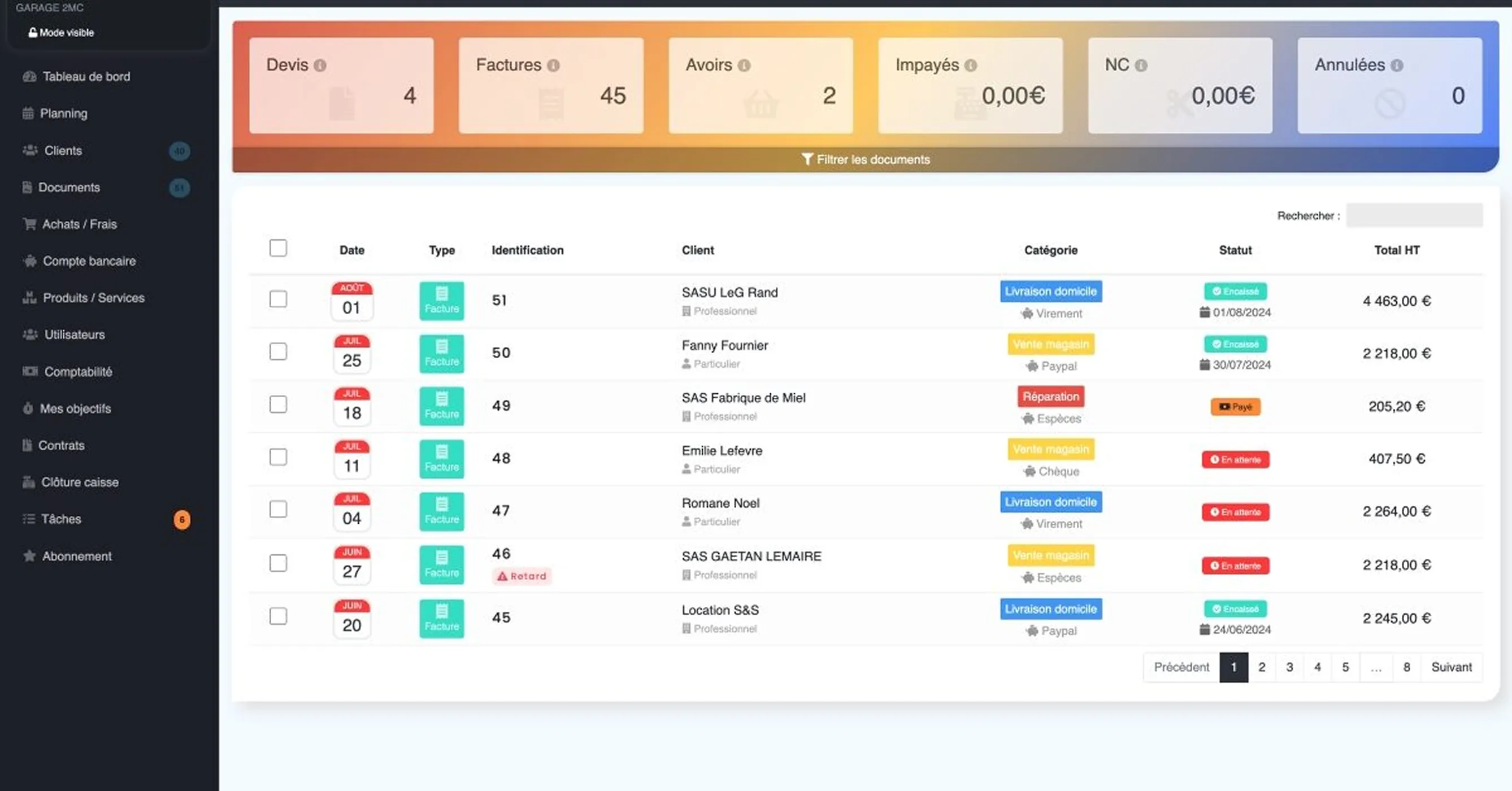
Task: Expand the Filtrer les documents panel
Action: point(867,159)
